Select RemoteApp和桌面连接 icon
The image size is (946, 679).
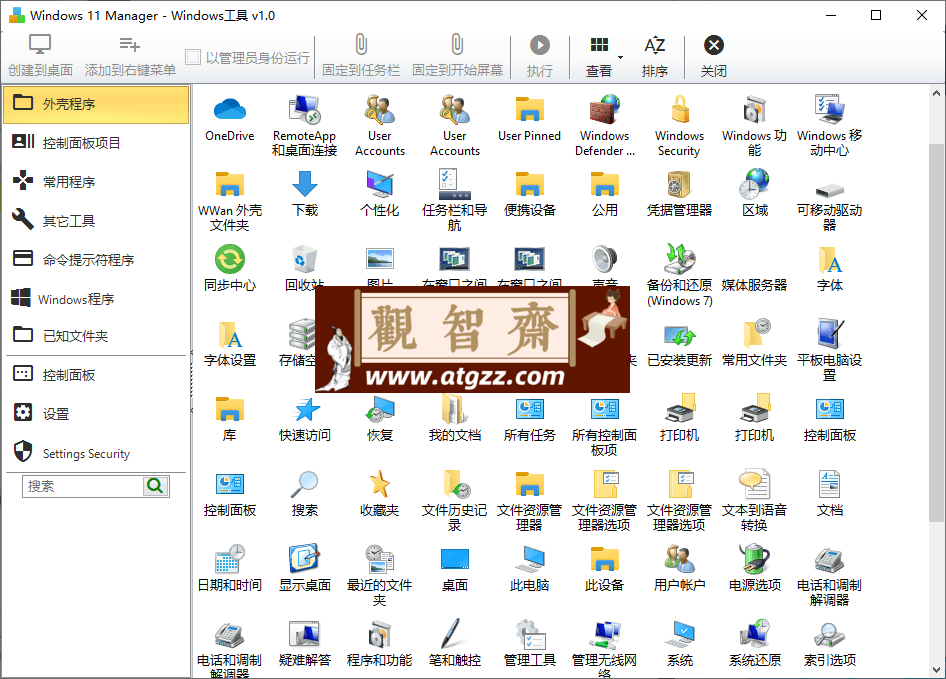point(304,110)
